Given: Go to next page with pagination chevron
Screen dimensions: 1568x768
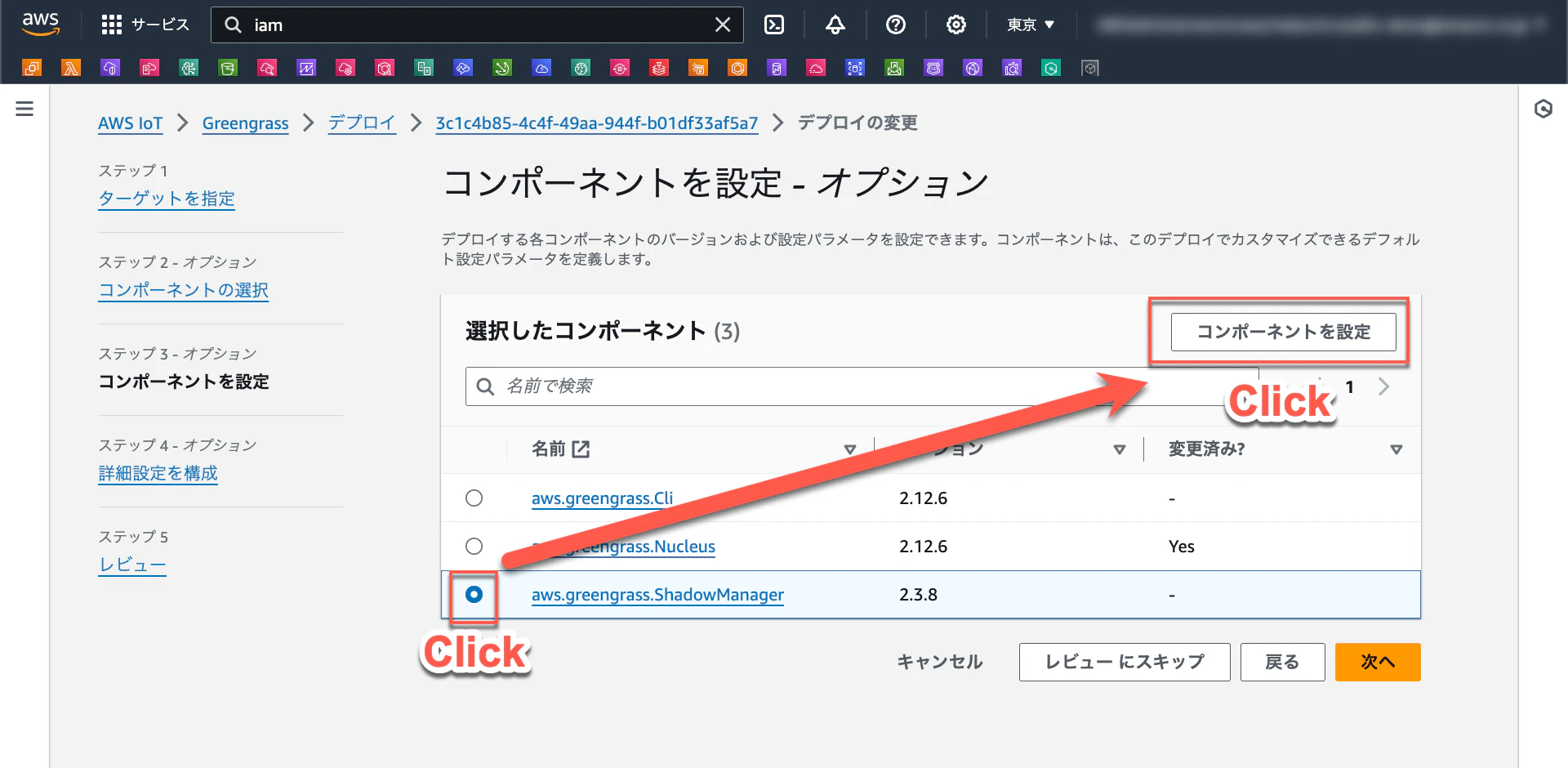Looking at the screenshot, I should click(1383, 386).
